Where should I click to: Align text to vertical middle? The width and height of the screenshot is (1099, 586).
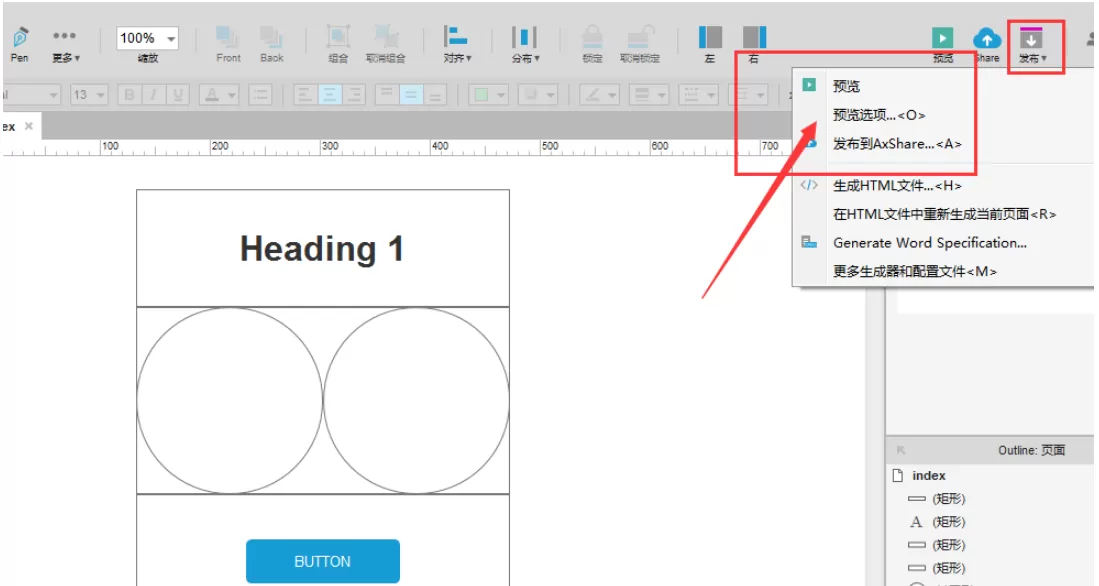411,95
